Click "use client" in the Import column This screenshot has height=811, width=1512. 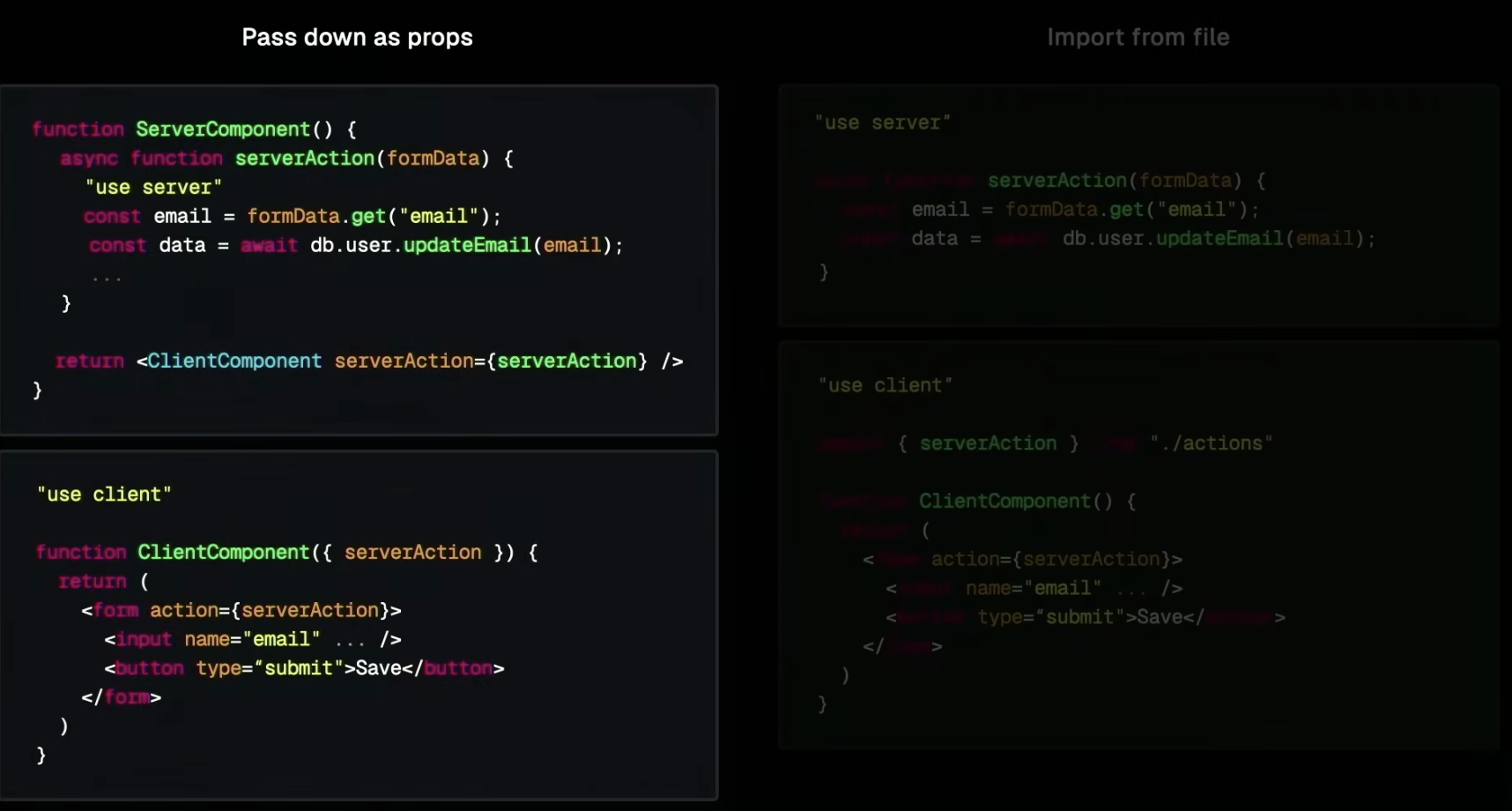pos(886,385)
